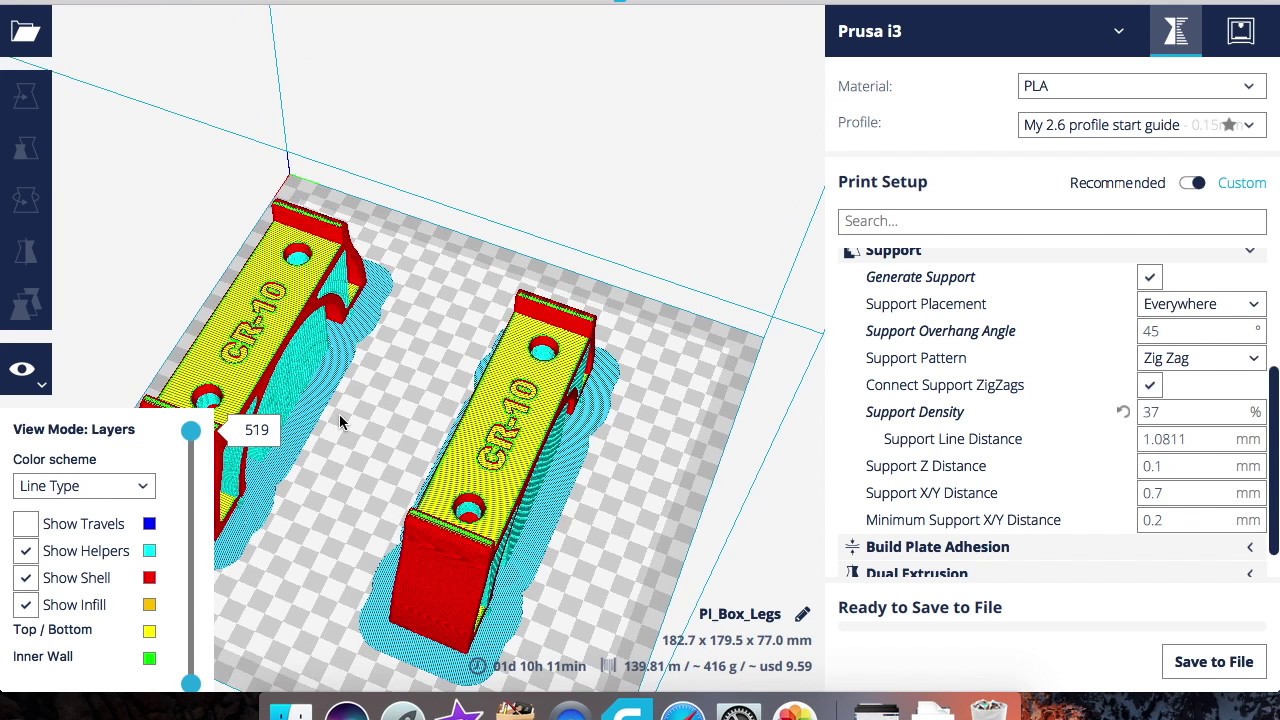Viewport: 1280px width, 720px height.
Task: Edit the Support X/Y Distance value
Action: (1201, 493)
